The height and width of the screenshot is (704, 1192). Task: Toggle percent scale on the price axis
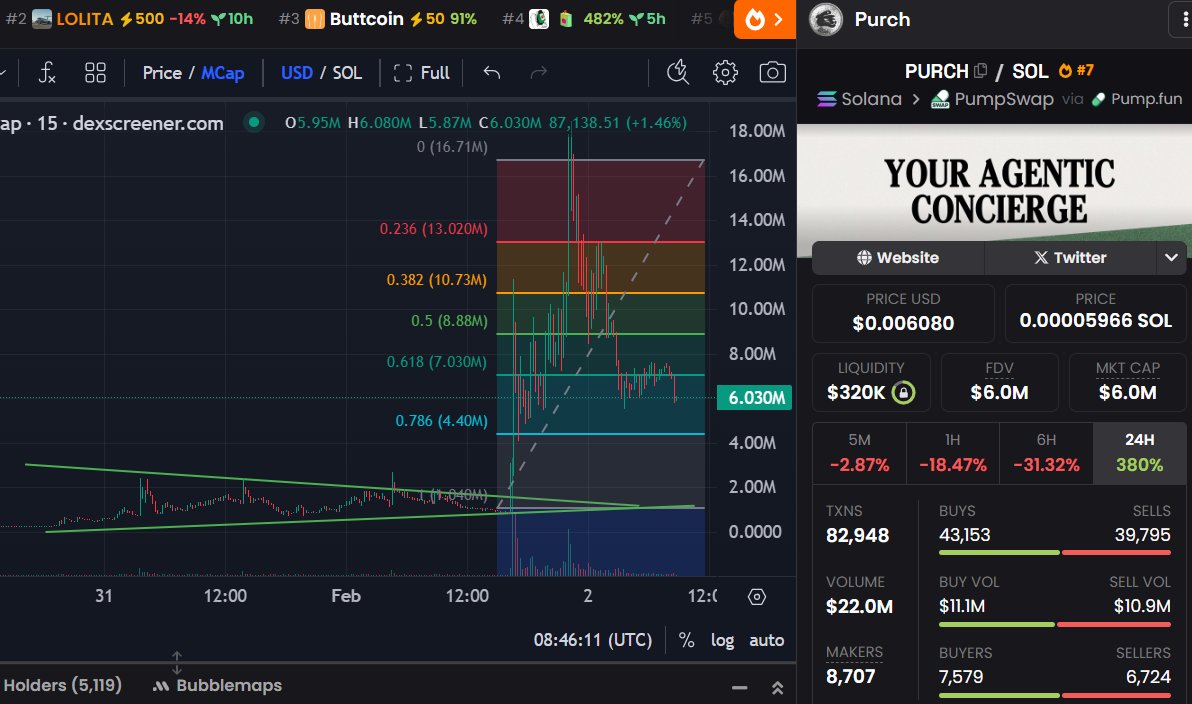coord(686,640)
